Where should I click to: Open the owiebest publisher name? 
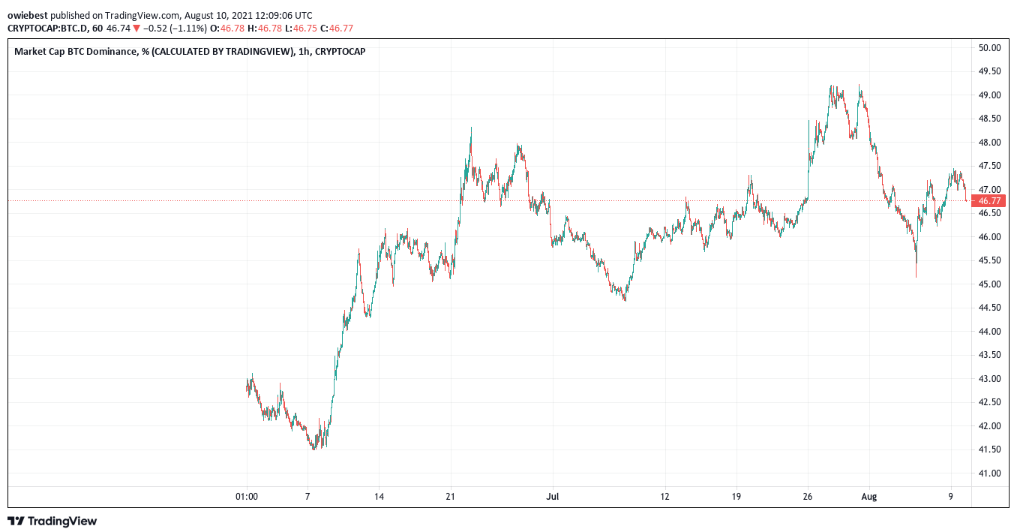tap(29, 17)
